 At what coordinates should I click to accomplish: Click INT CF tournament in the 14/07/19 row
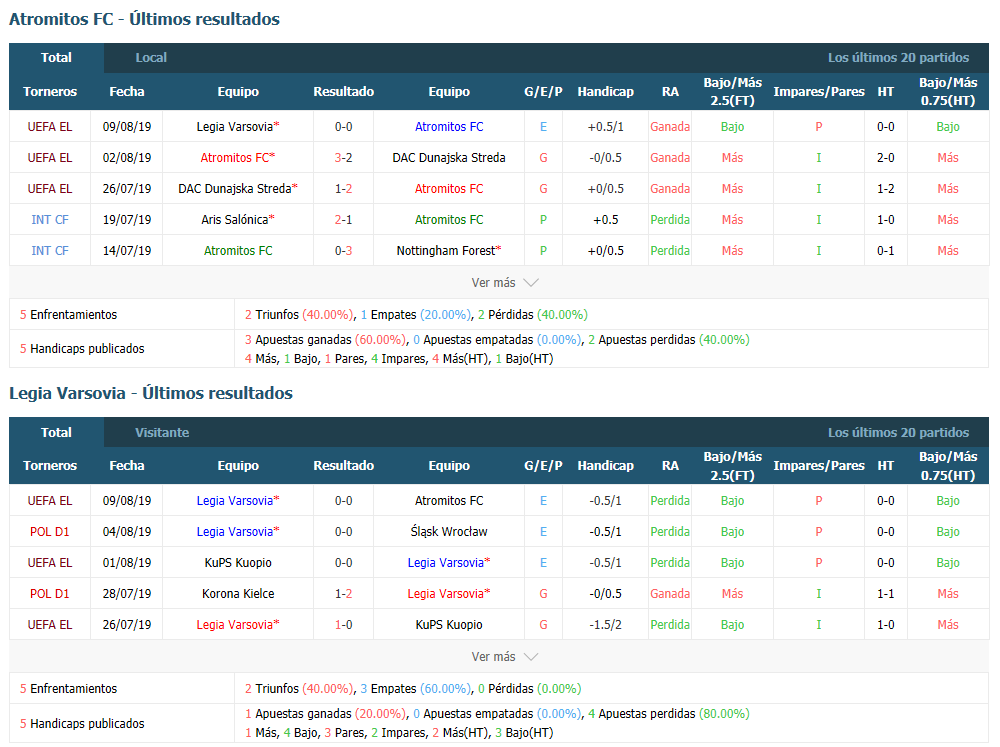50,251
